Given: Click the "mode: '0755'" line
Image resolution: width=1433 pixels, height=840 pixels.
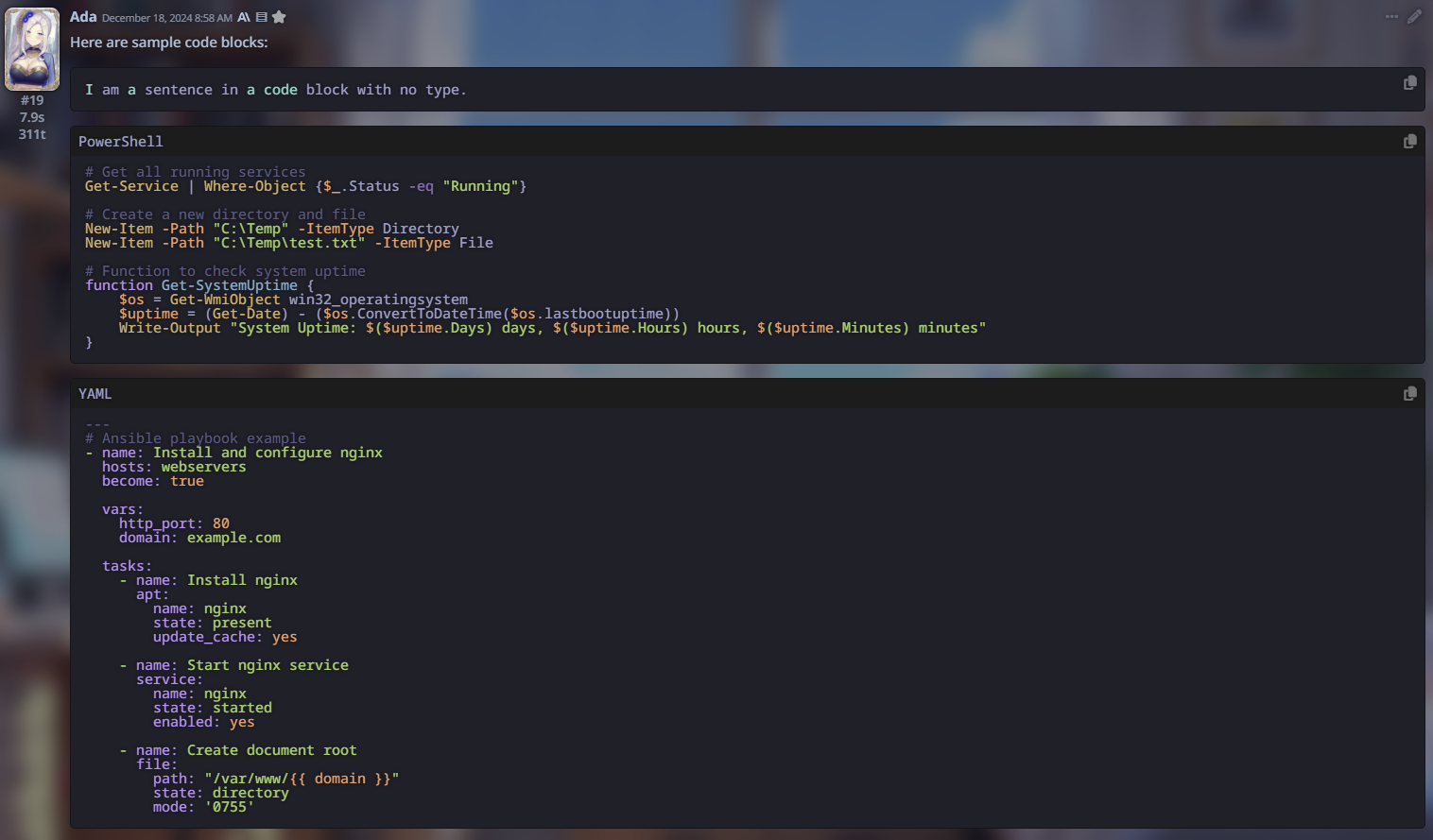Looking at the screenshot, I should pyautogui.click(x=204, y=807).
